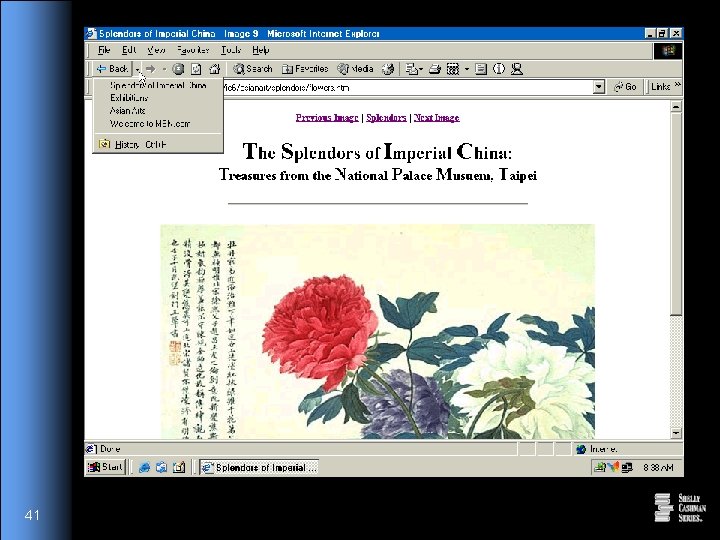Click the circled i toolbar icon
This screenshot has width=720, height=540.
pyautogui.click(x=499, y=69)
